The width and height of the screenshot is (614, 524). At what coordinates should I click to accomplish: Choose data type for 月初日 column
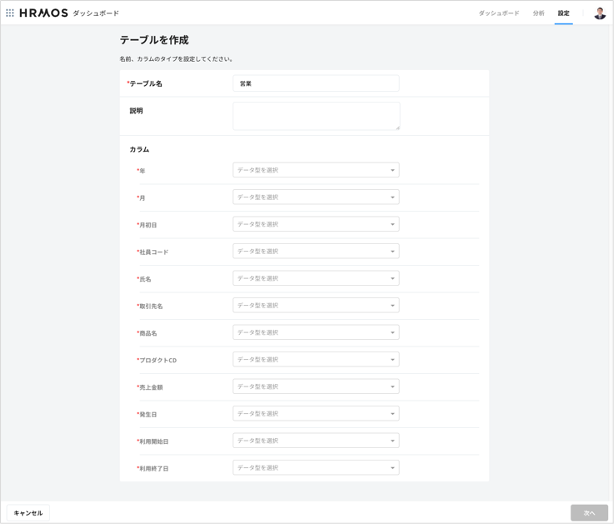(x=315, y=224)
